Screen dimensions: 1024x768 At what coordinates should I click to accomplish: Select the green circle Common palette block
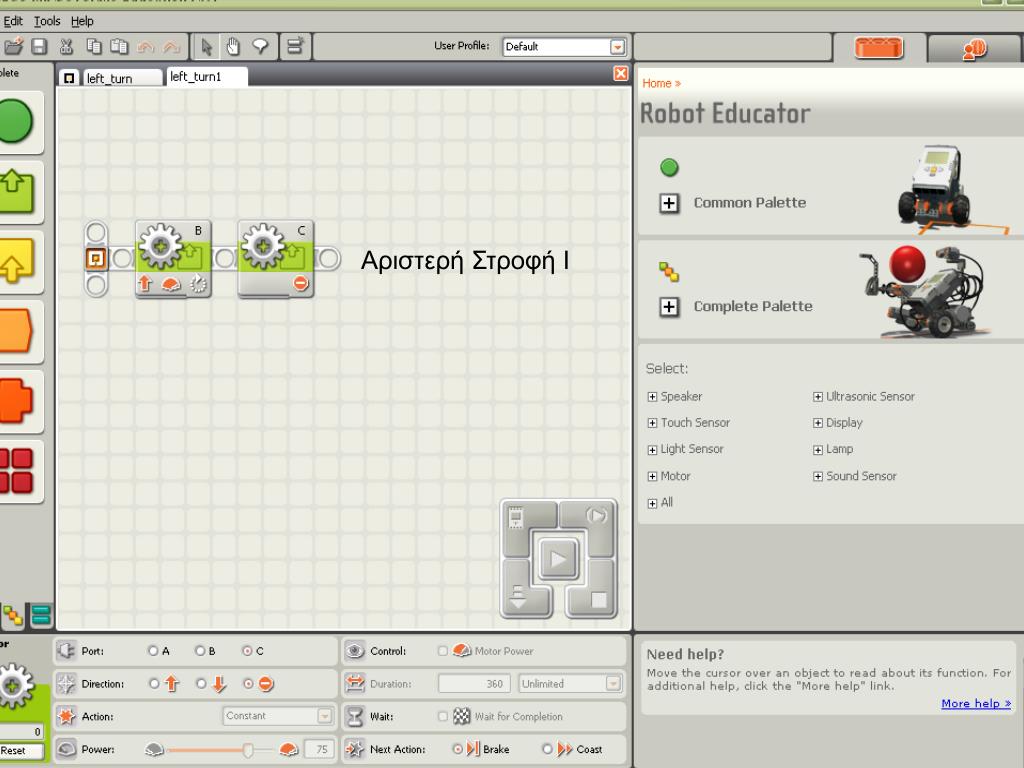pos(15,121)
